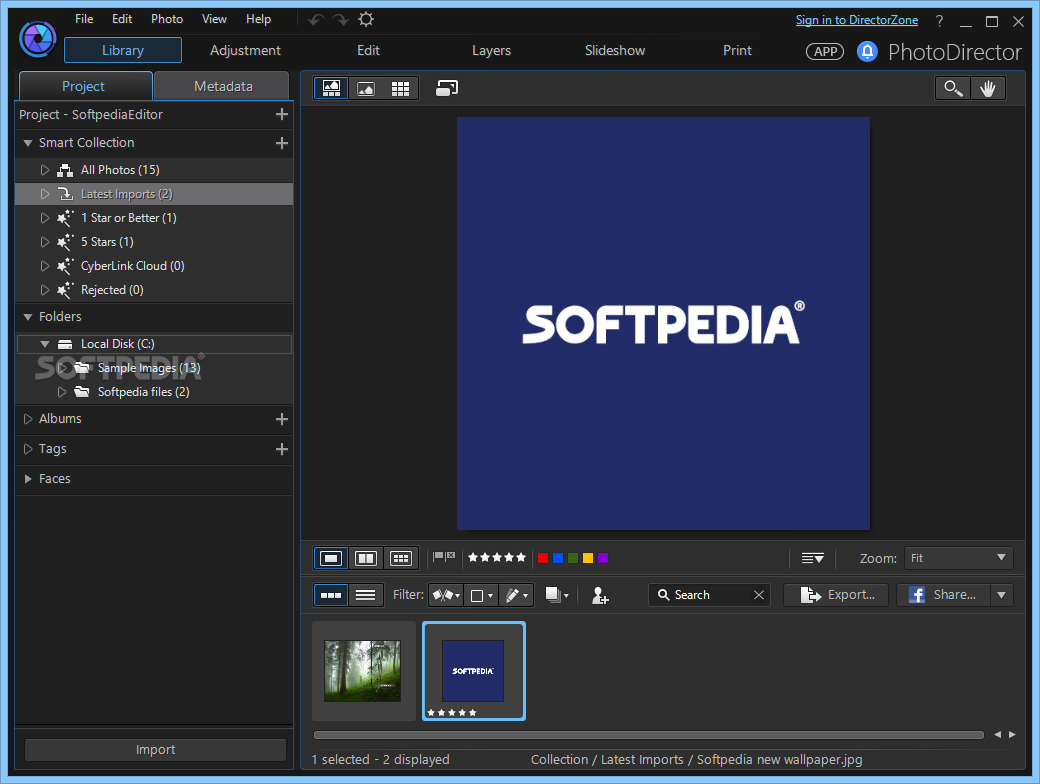Select the forest photo thumbnail
This screenshot has width=1040, height=784.
coord(363,671)
